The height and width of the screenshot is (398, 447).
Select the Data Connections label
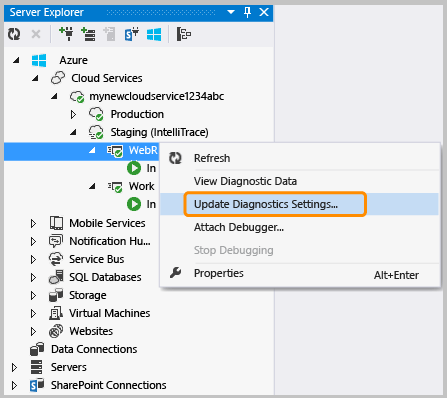(94, 349)
